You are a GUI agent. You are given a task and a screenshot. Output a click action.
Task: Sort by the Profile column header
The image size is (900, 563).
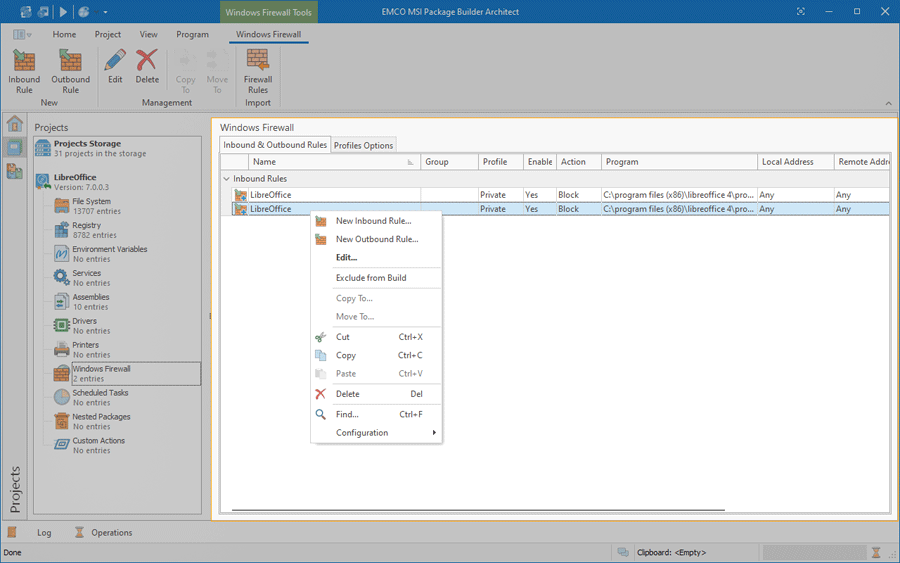tap(501, 162)
